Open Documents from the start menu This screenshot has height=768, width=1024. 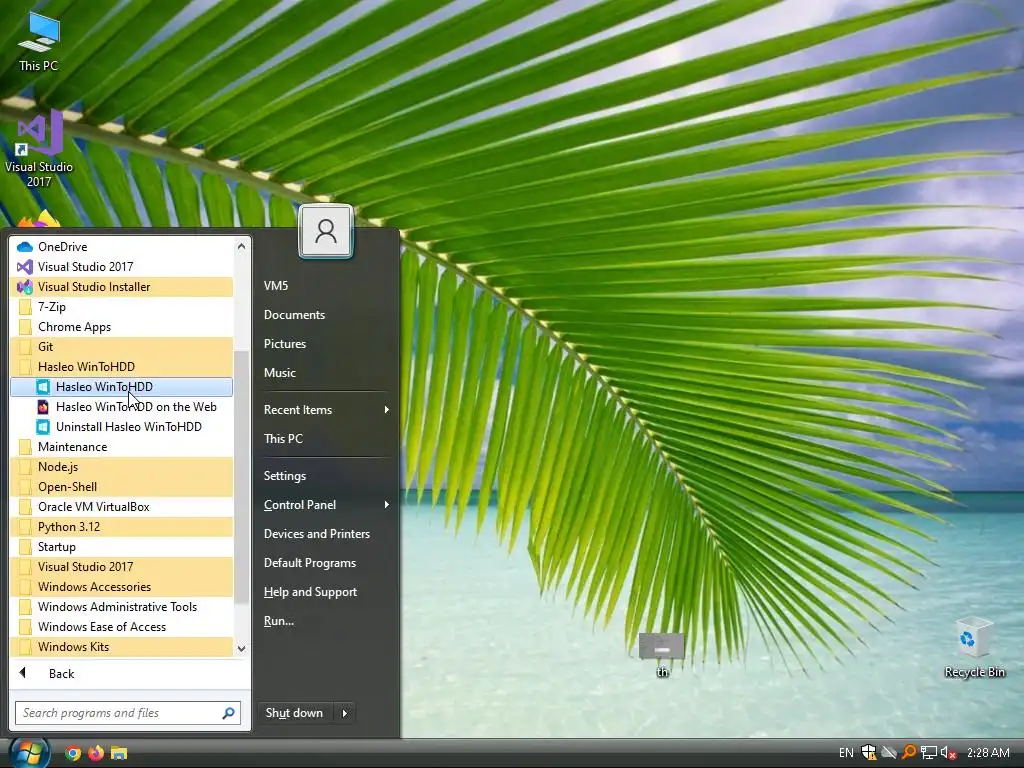pyautogui.click(x=326, y=315)
